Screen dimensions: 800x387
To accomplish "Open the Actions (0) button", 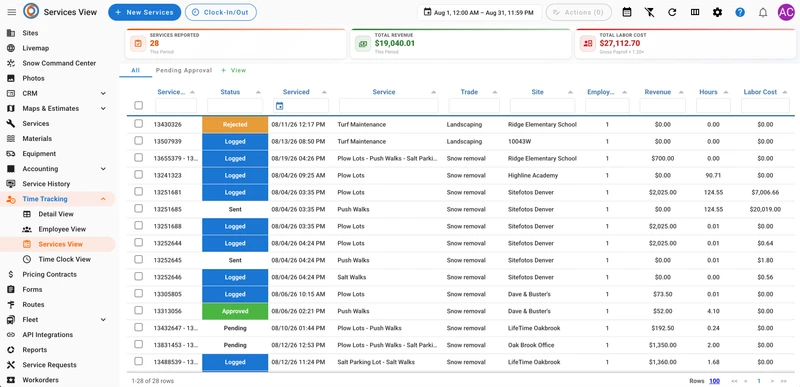I will [x=579, y=12].
